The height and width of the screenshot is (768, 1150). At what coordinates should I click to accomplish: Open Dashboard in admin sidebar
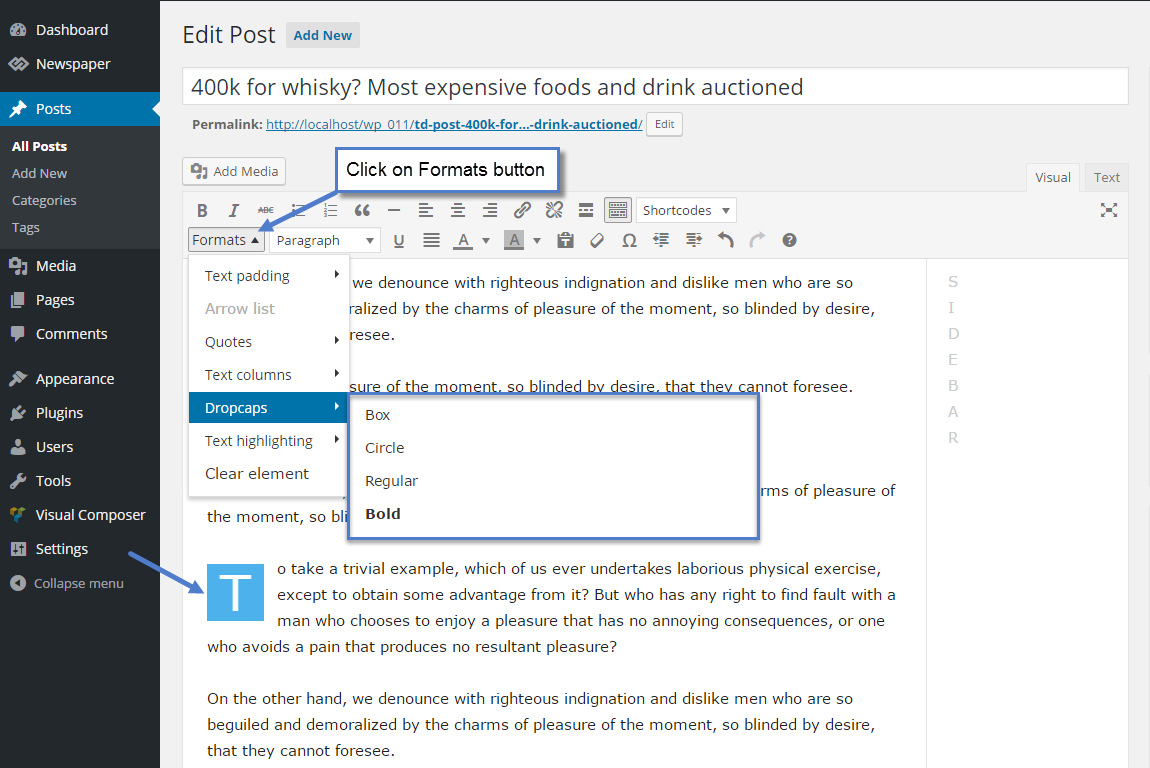[80, 30]
